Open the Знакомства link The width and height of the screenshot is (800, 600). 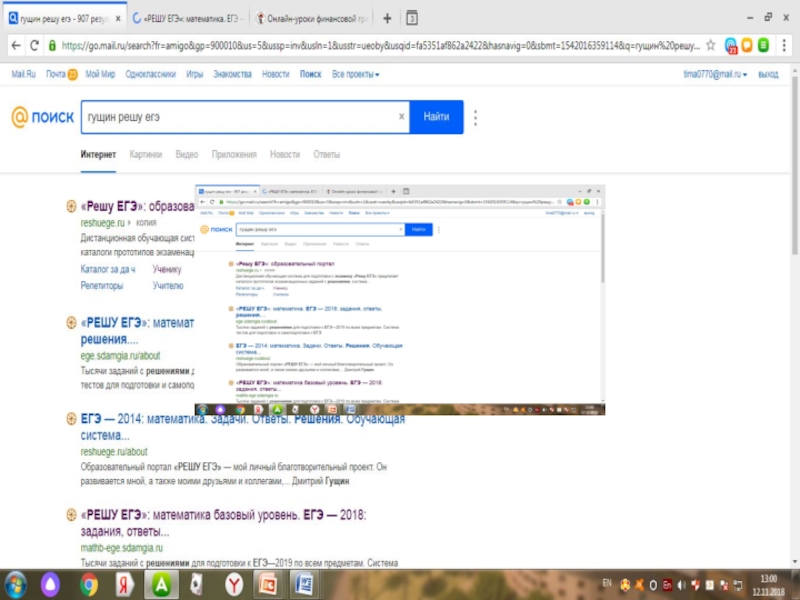click(x=233, y=74)
